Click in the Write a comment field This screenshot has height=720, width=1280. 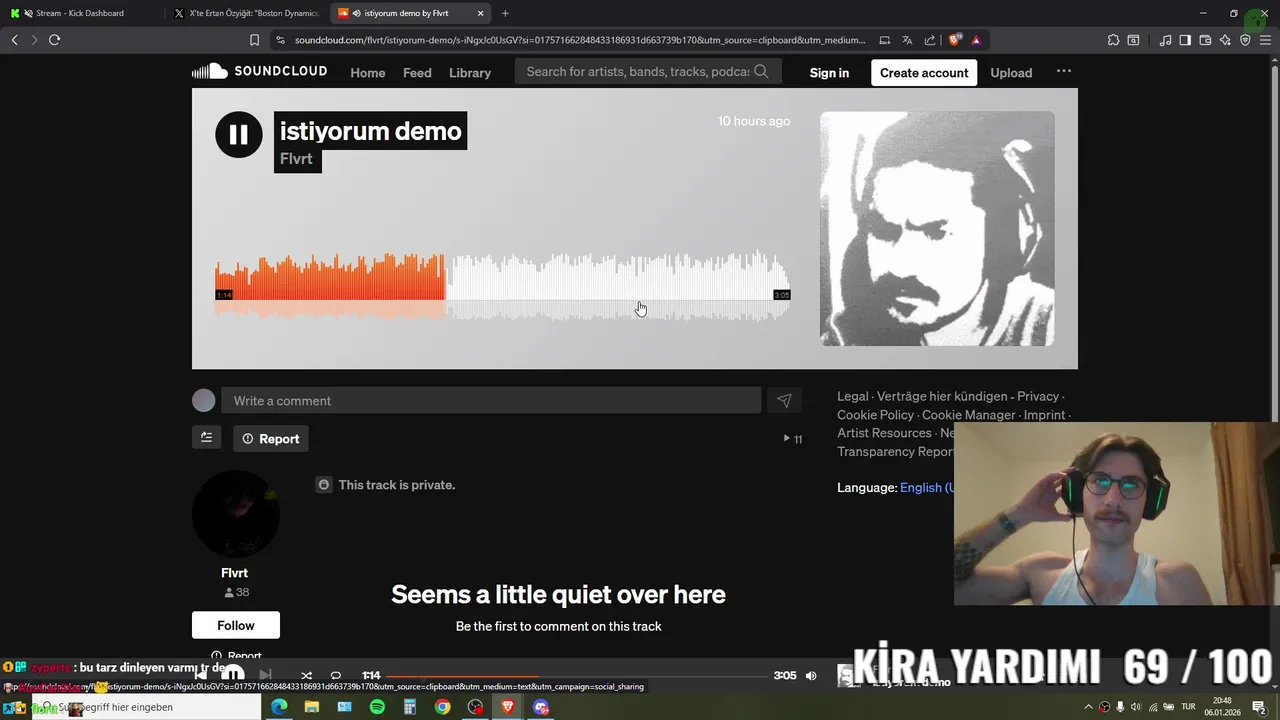click(x=491, y=401)
